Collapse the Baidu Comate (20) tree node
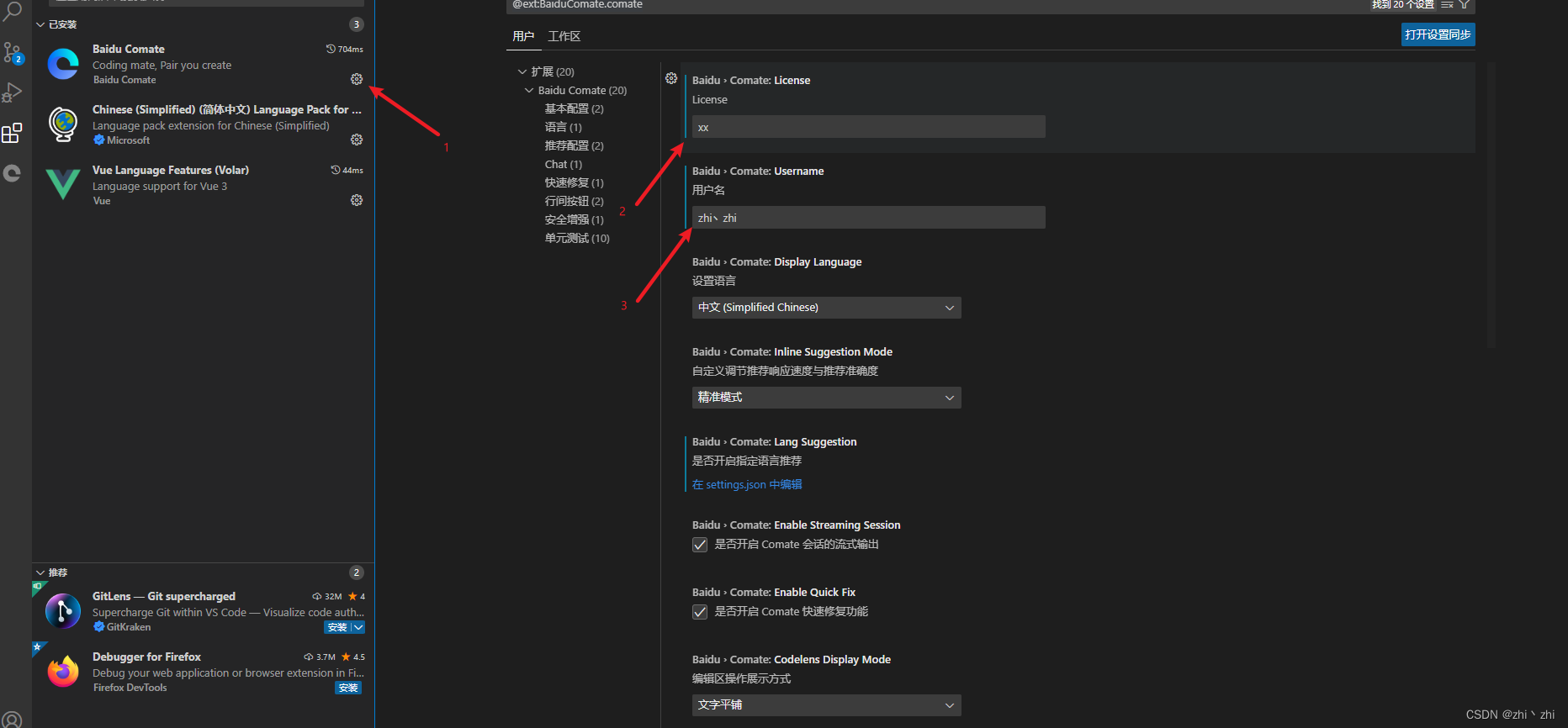 tap(529, 90)
